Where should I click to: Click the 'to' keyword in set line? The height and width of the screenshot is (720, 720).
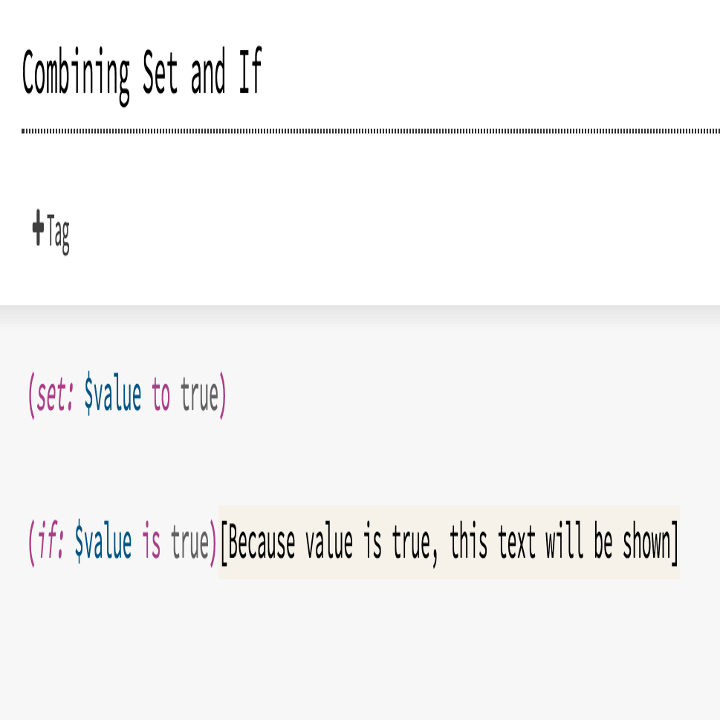tap(161, 397)
